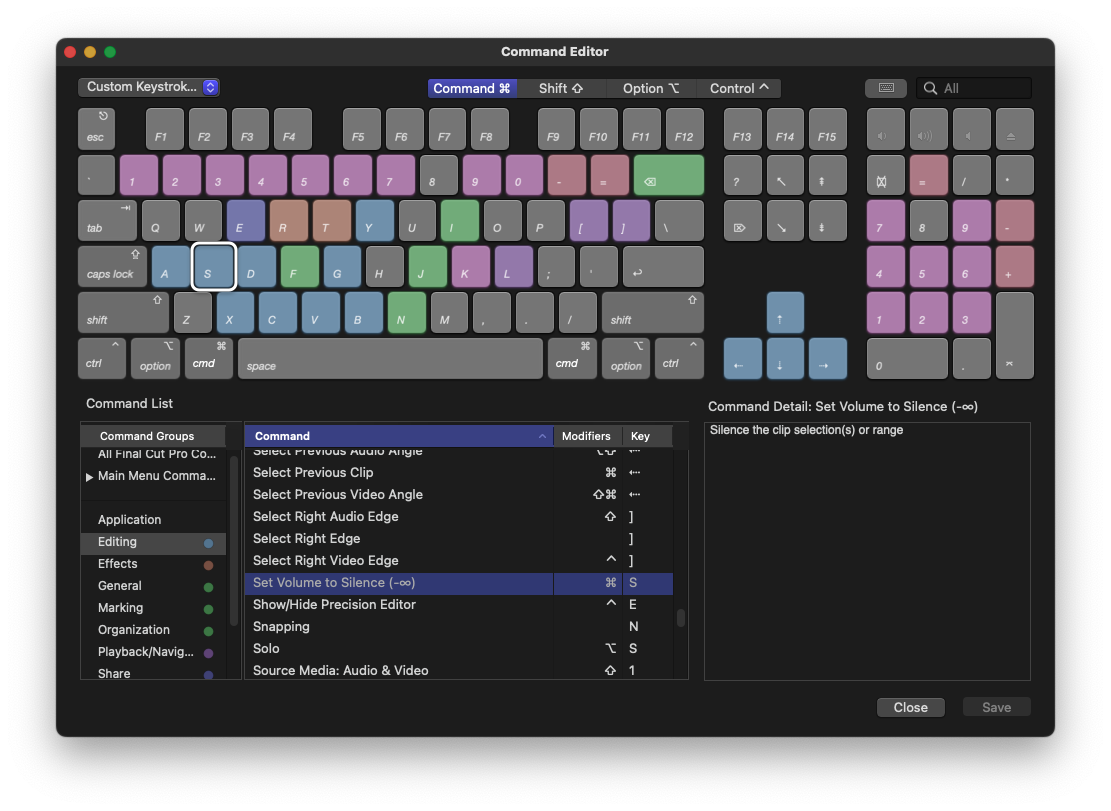Click the highlighted S key

click(x=213, y=266)
